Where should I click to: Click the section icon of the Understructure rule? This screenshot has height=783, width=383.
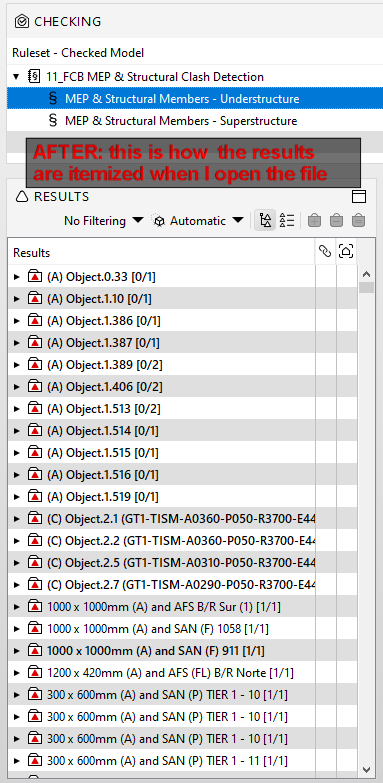[x=53, y=99]
